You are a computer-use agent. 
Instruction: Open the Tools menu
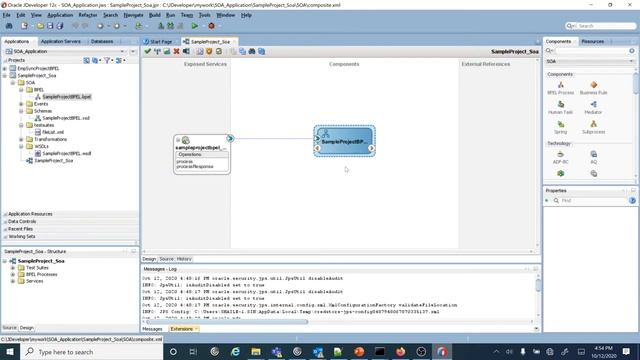[x=204, y=15]
